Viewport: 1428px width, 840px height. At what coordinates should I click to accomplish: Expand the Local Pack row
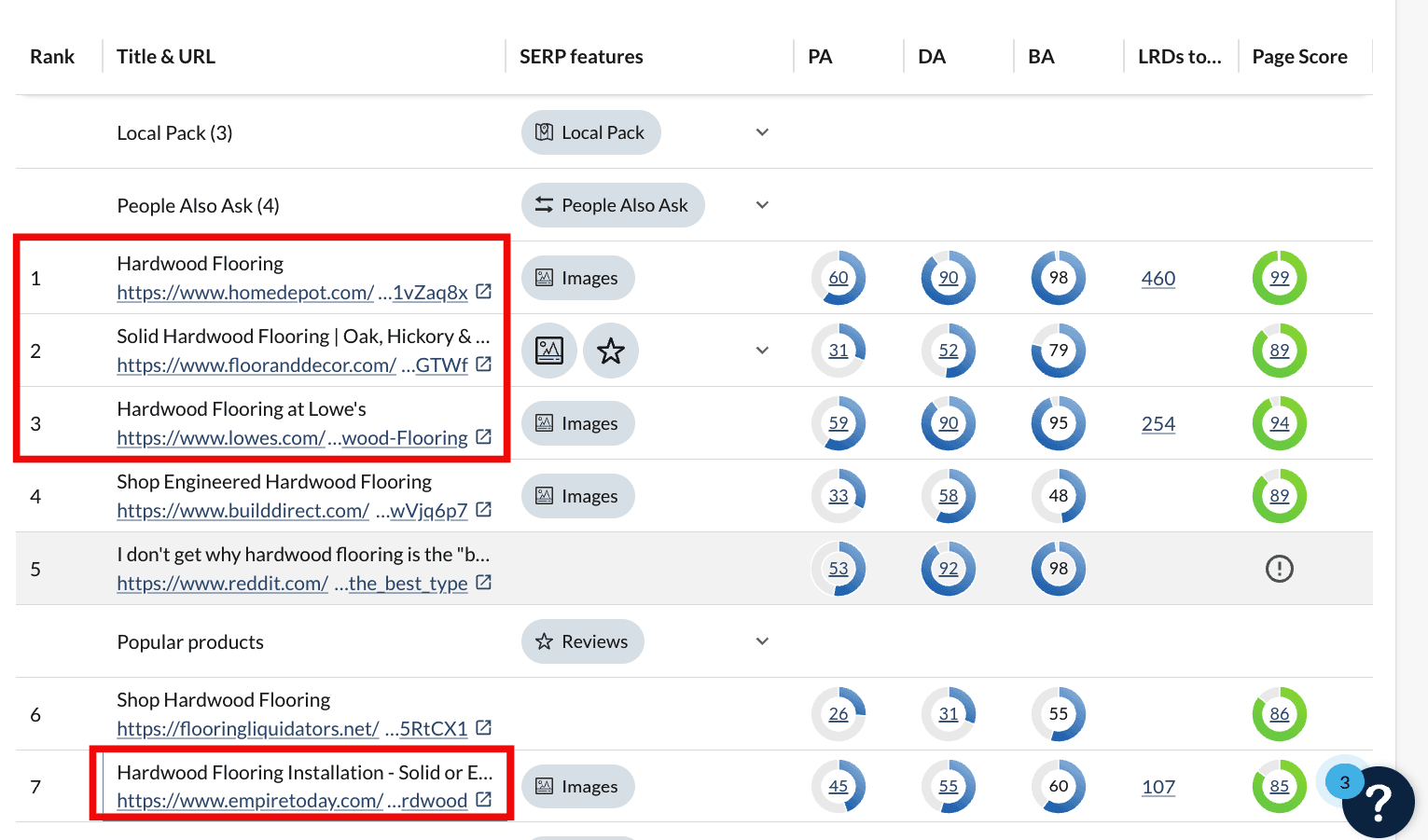point(762,132)
